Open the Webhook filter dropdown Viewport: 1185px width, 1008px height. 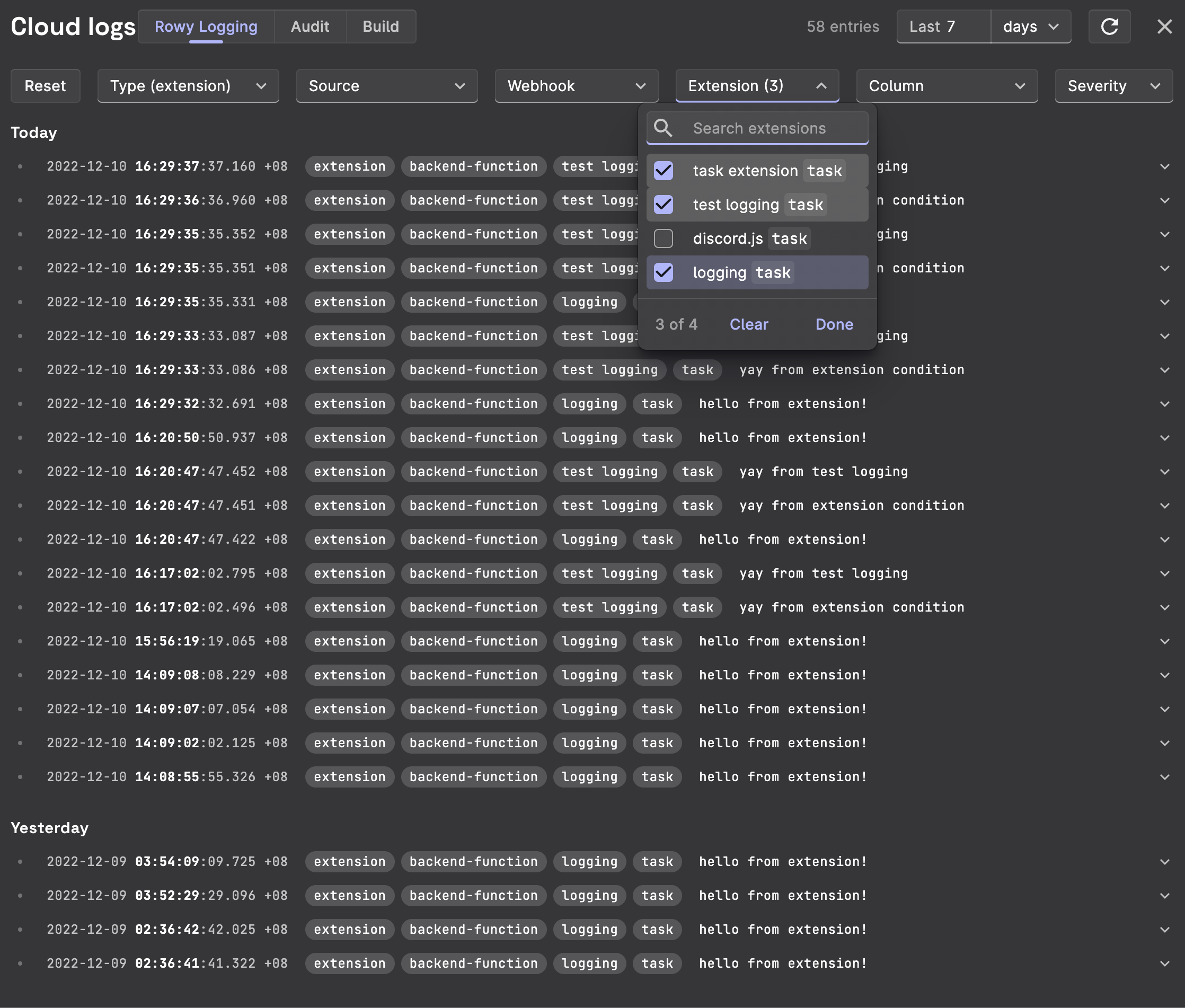tap(577, 86)
